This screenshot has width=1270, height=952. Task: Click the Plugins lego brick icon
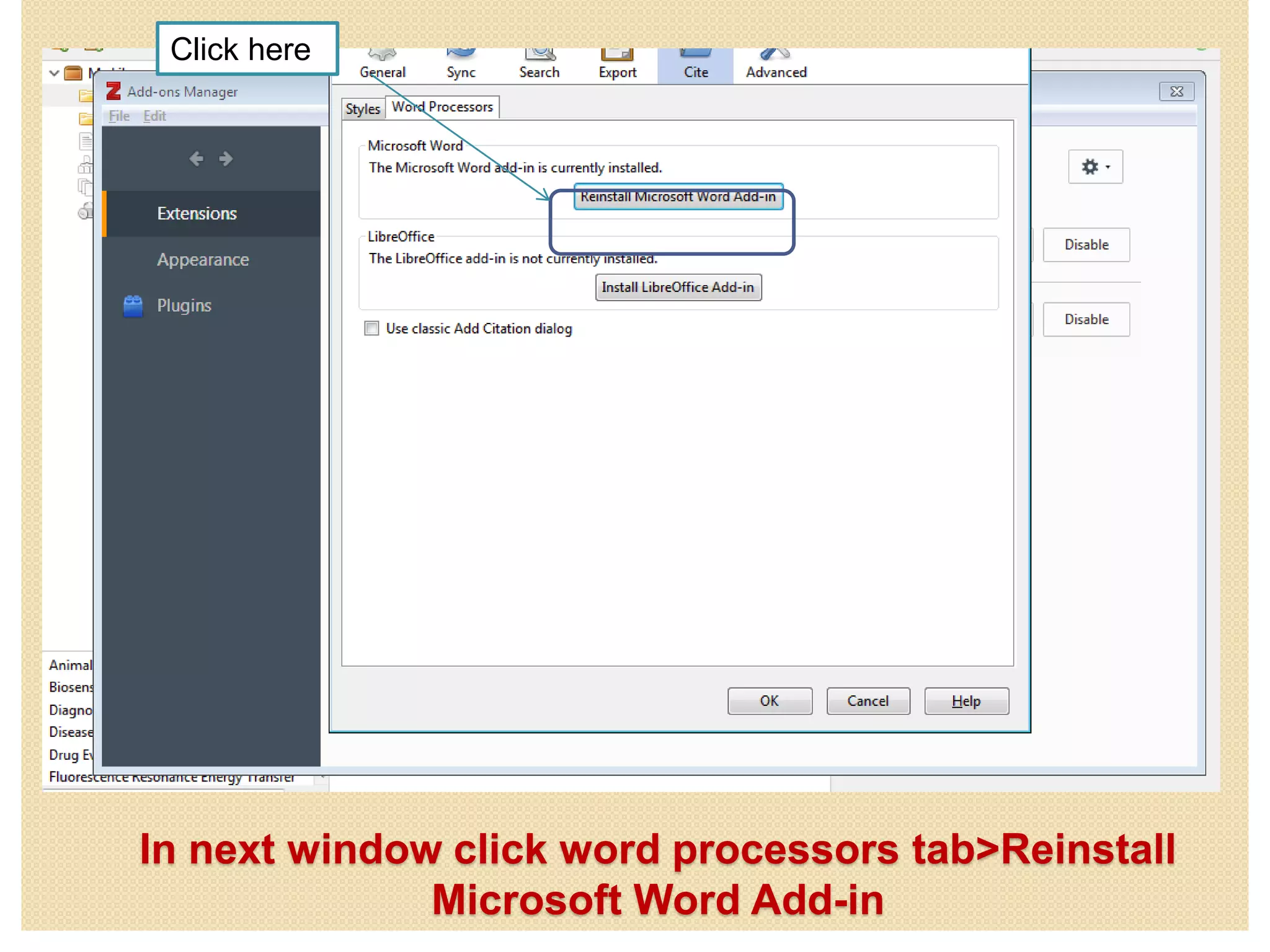click(133, 306)
